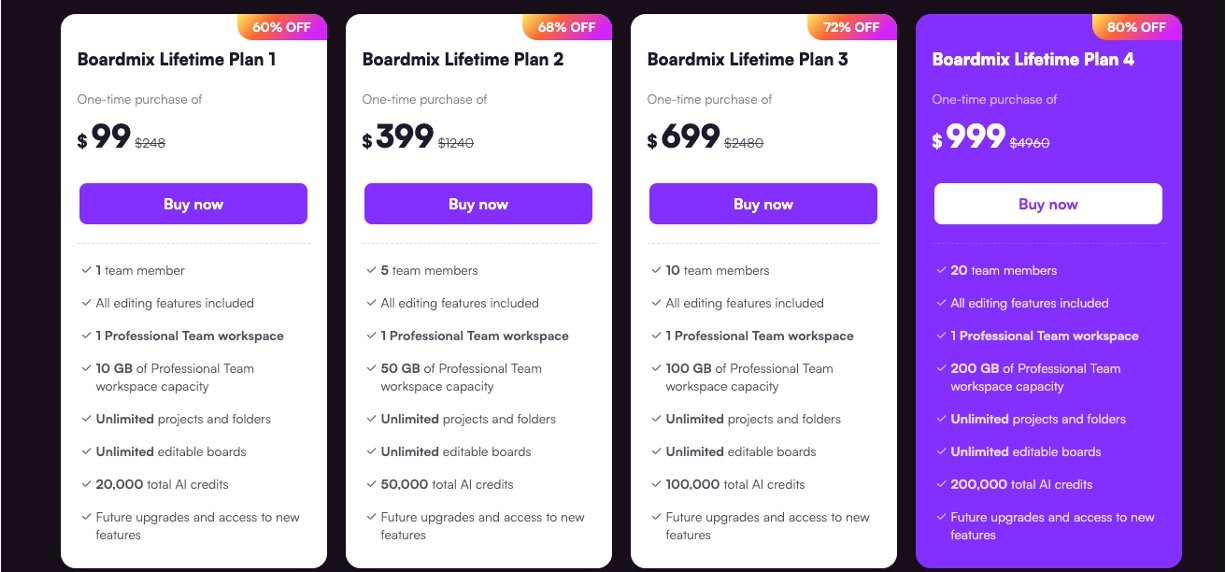Click the $999 price on purple card

coord(968,138)
